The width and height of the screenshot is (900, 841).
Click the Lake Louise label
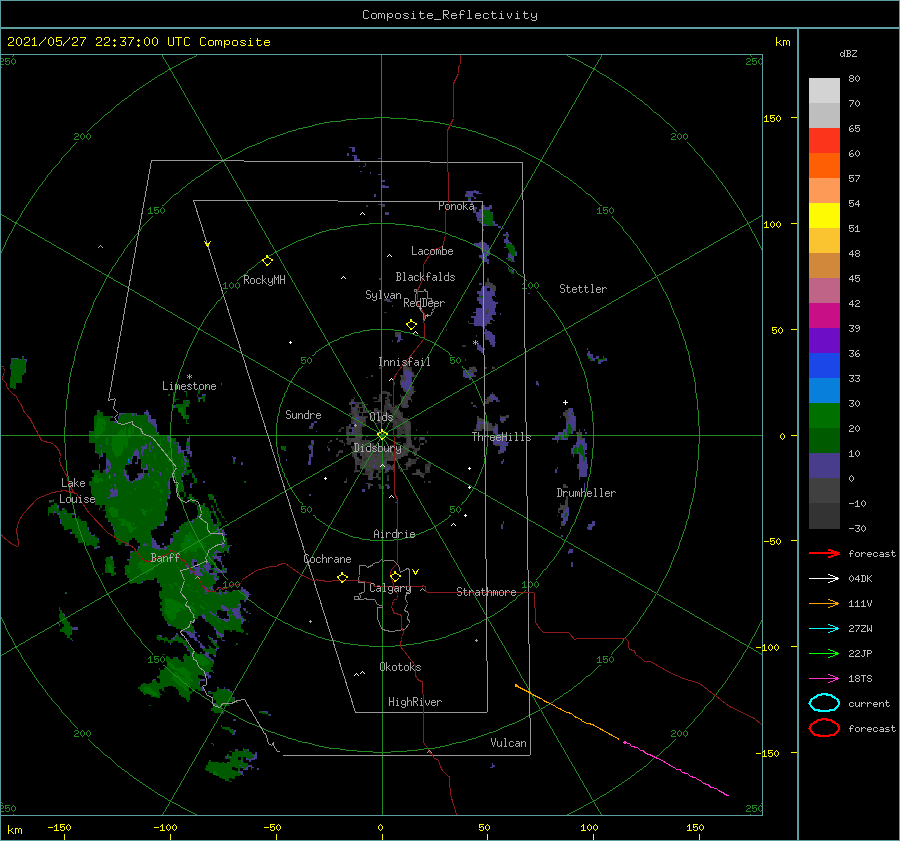77,491
